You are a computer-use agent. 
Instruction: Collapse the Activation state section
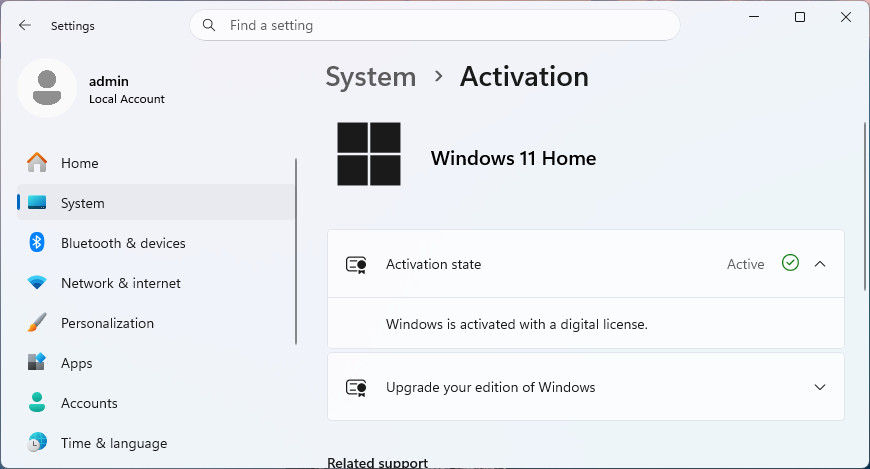pos(820,264)
